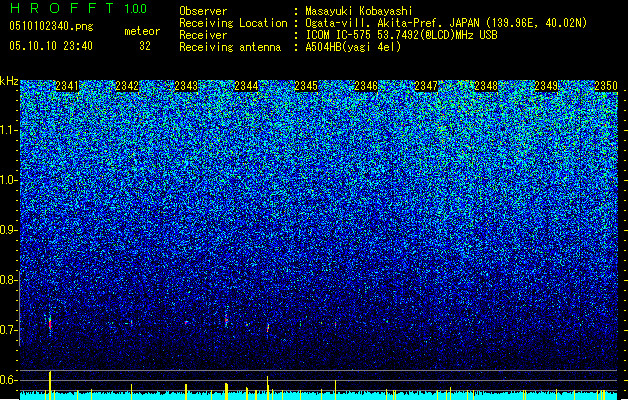Click the date stamp 05.10.10 23:40

click(x=51, y=46)
